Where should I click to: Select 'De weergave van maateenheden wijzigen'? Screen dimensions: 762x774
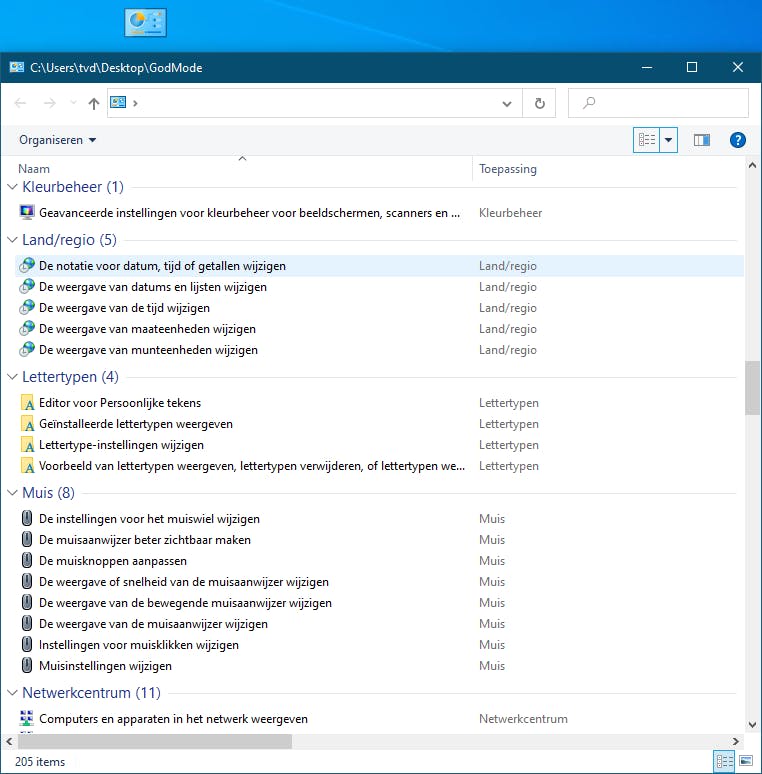click(147, 329)
